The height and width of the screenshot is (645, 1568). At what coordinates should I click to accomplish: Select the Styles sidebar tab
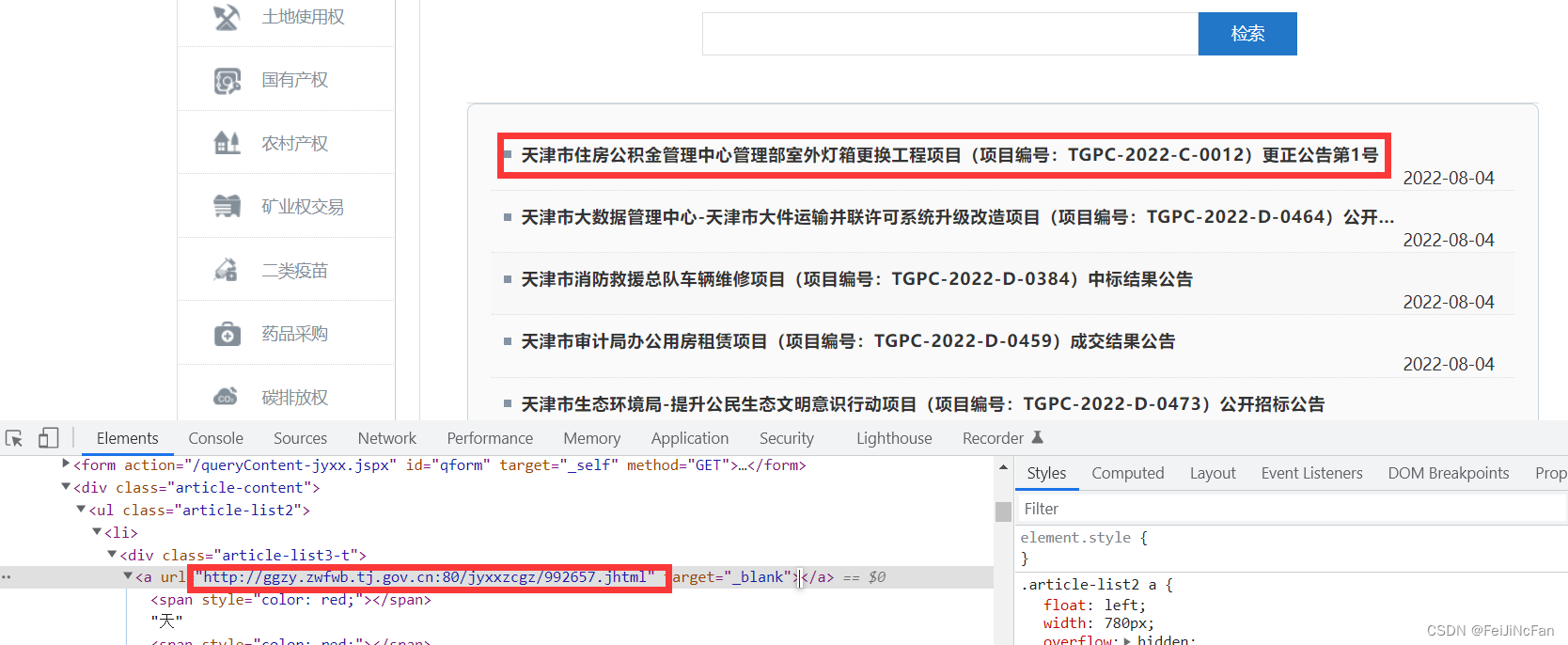[1046, 473]
